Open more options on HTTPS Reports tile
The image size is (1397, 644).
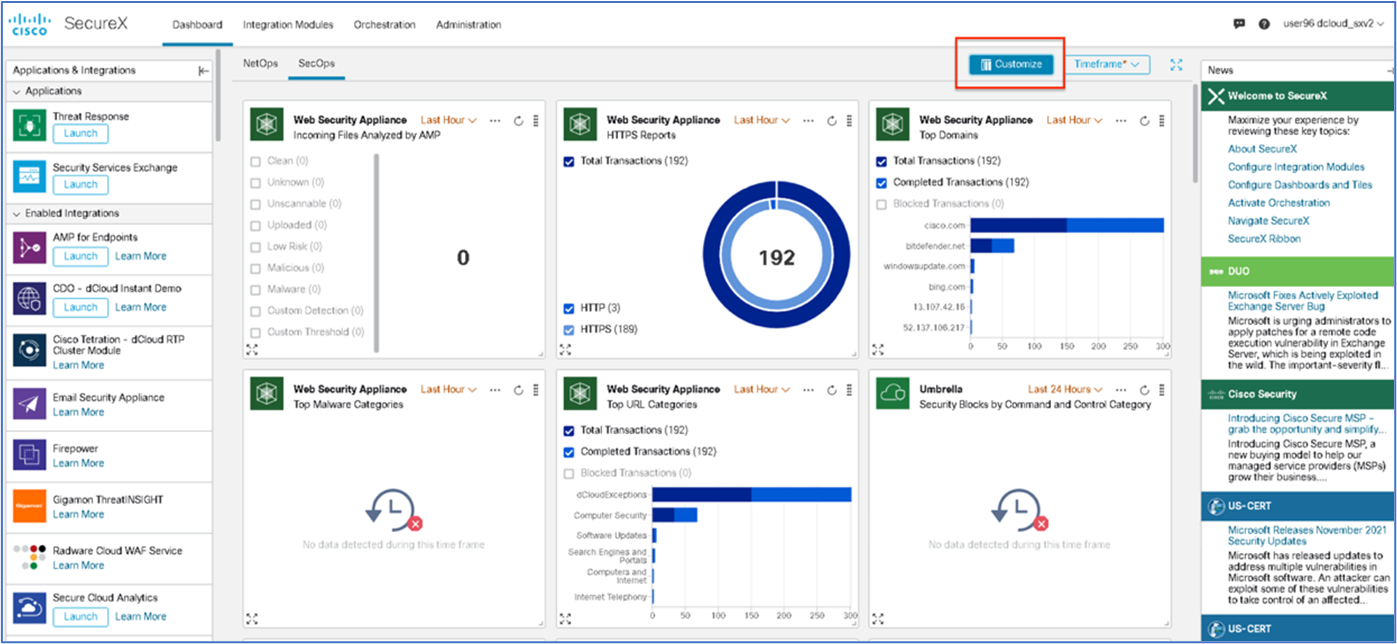pos(809,121)
